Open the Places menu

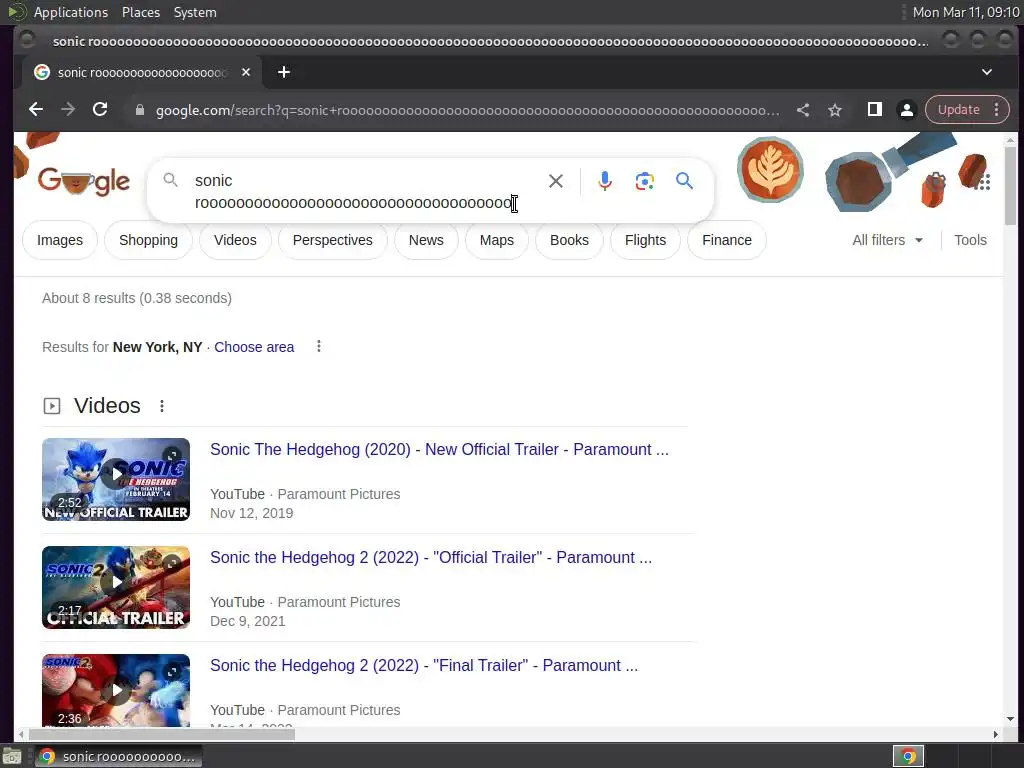tap(140, 12)
